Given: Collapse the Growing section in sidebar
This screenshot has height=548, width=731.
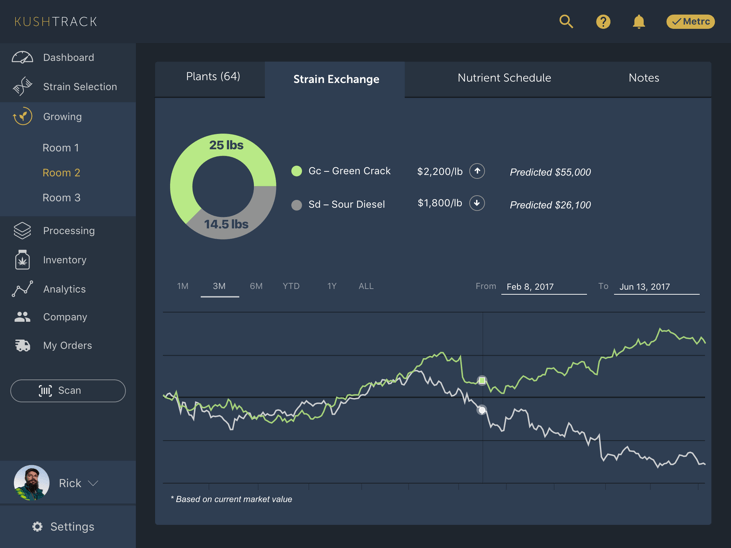Looking at the screenshot, I should coord(62,117).
